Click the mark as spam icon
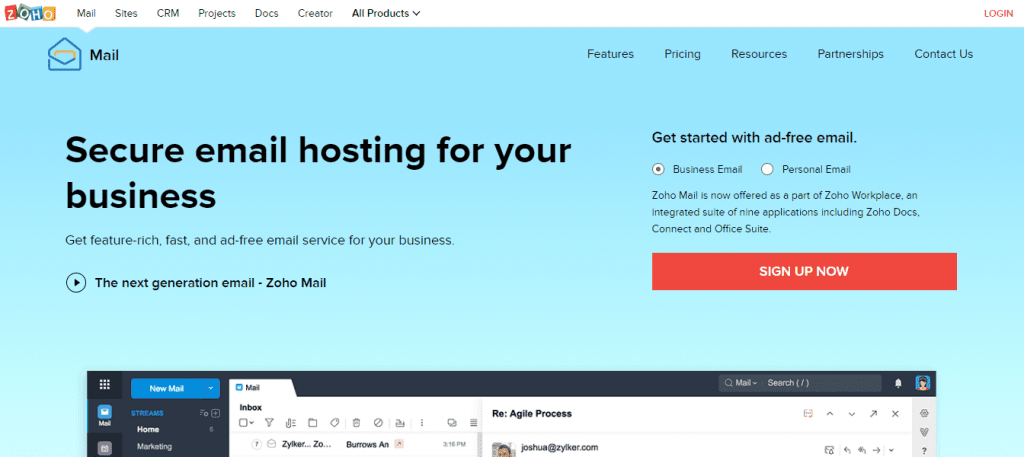The width and height of the screenshot is (1024, 457). [x=378, y=422]
